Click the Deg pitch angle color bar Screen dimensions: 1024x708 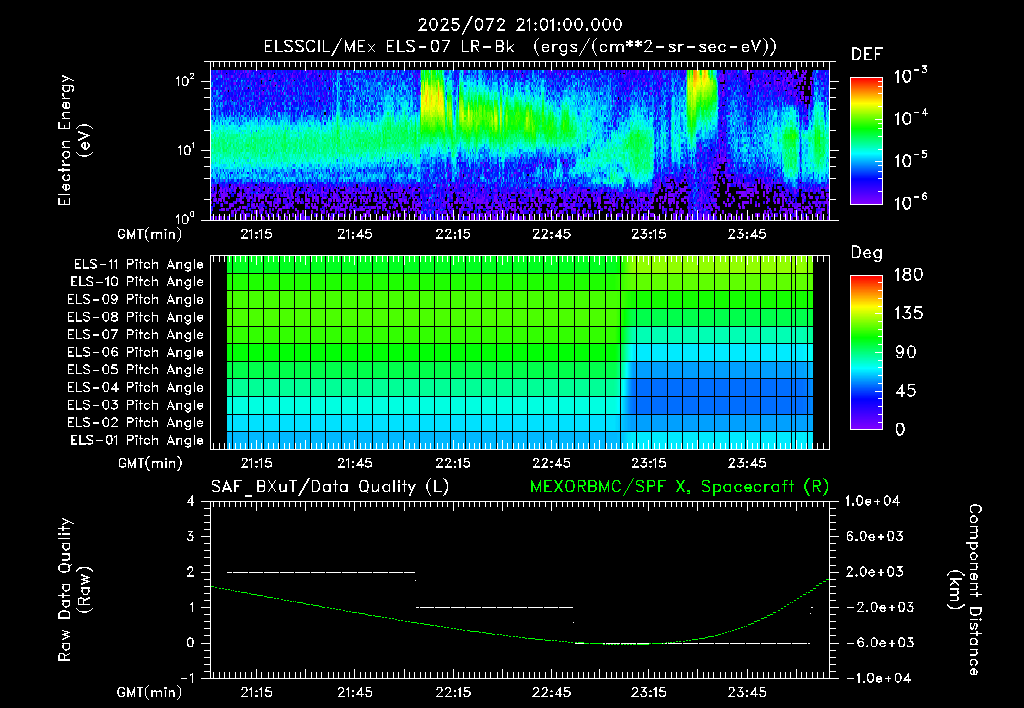point(866,352)
